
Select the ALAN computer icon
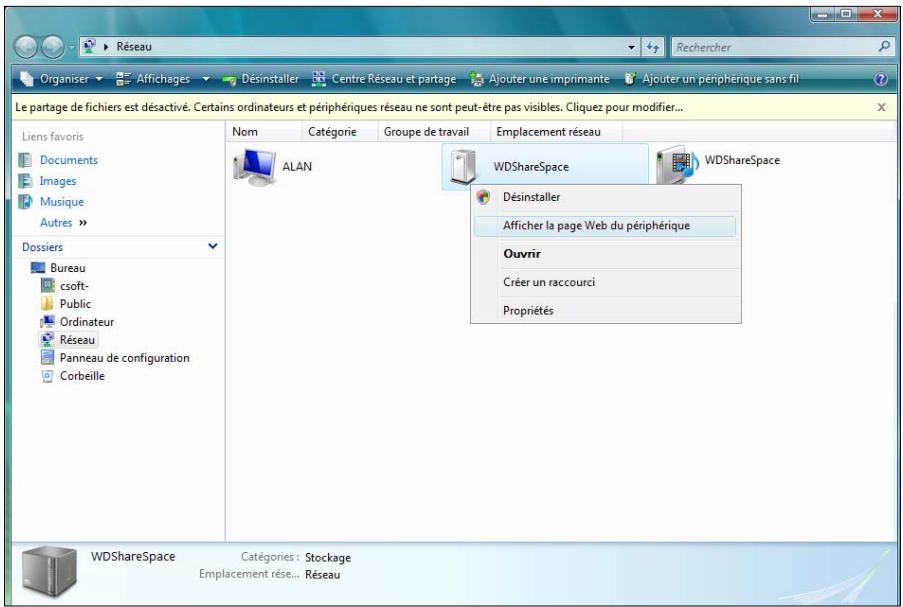click(x=255, y=166)
